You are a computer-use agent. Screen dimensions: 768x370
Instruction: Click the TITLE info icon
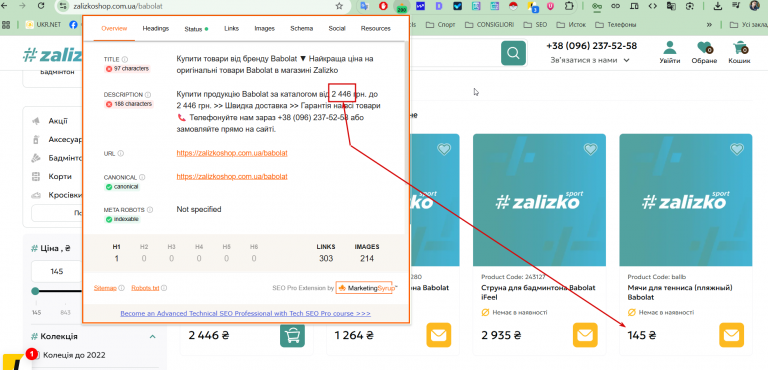coord(125,59)
